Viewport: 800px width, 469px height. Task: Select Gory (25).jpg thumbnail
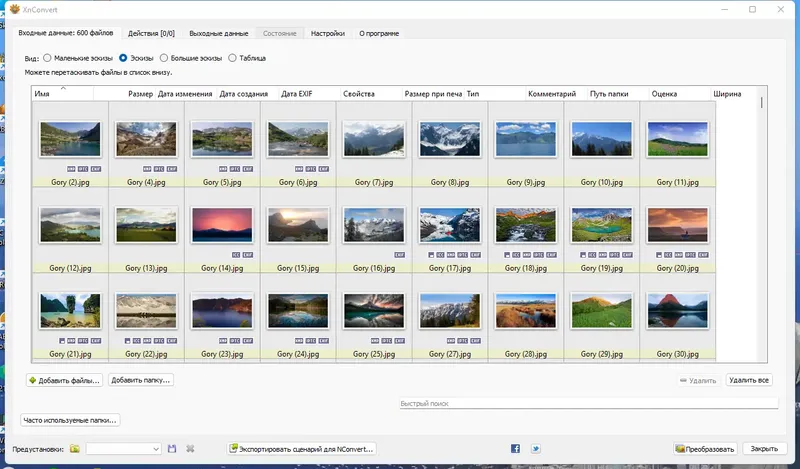pyautogui.click(x=374, y=310)
